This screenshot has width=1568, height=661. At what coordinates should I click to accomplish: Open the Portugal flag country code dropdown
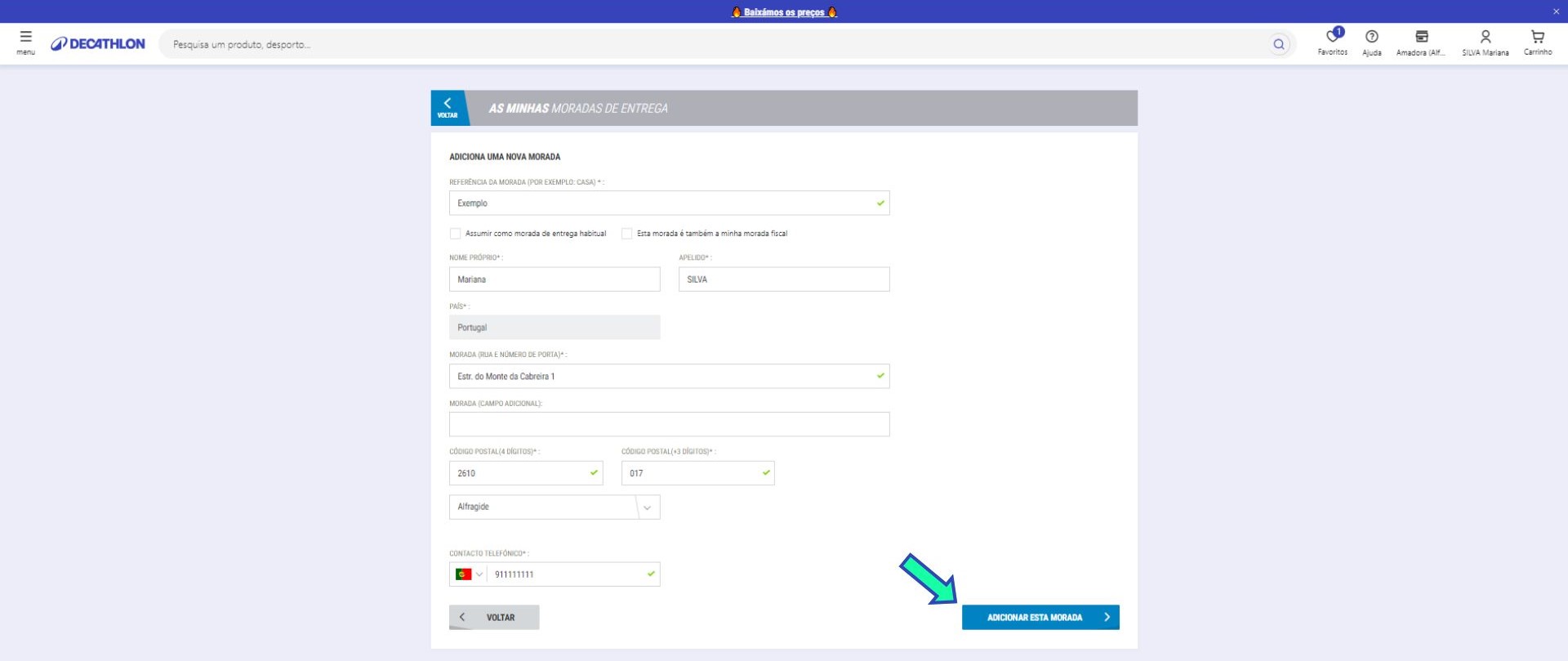(x=469, y=574)
